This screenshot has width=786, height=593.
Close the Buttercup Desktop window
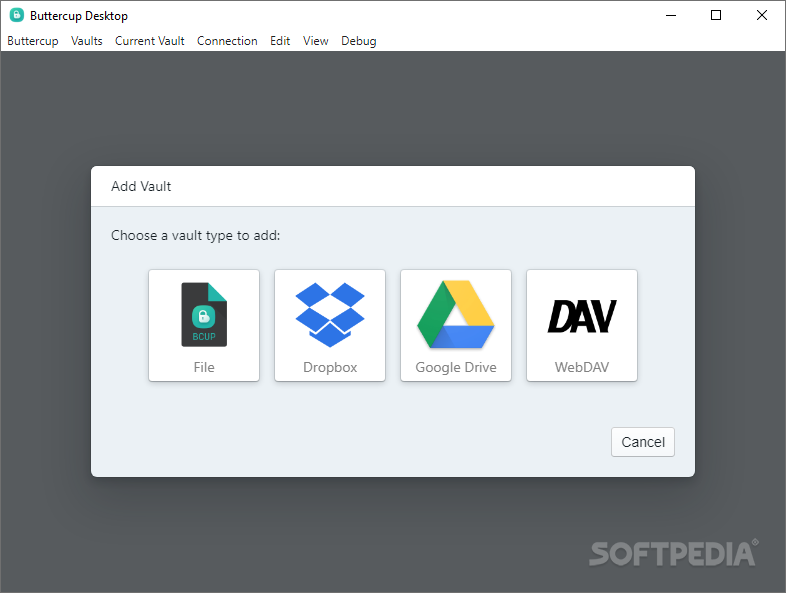click(761, 16)
